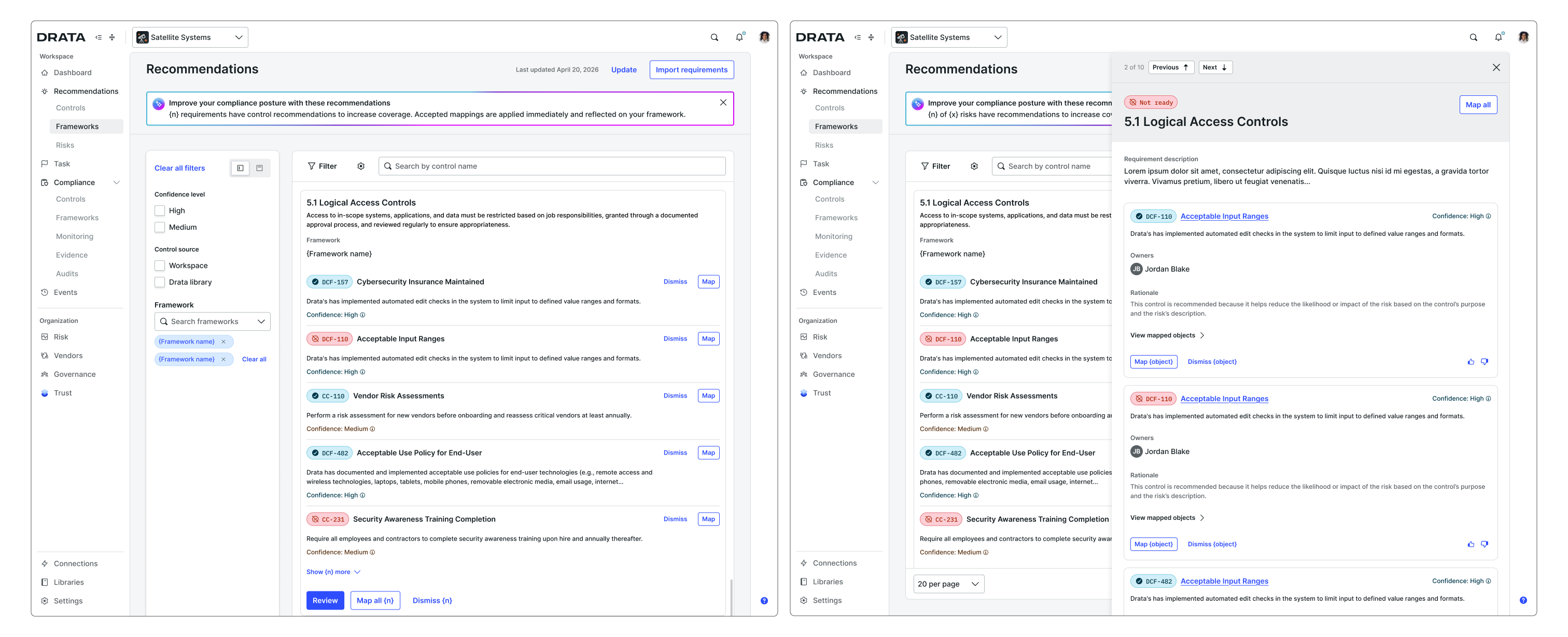Click the Update link
Screen dimensions: 1568x637
pos(623,69)
